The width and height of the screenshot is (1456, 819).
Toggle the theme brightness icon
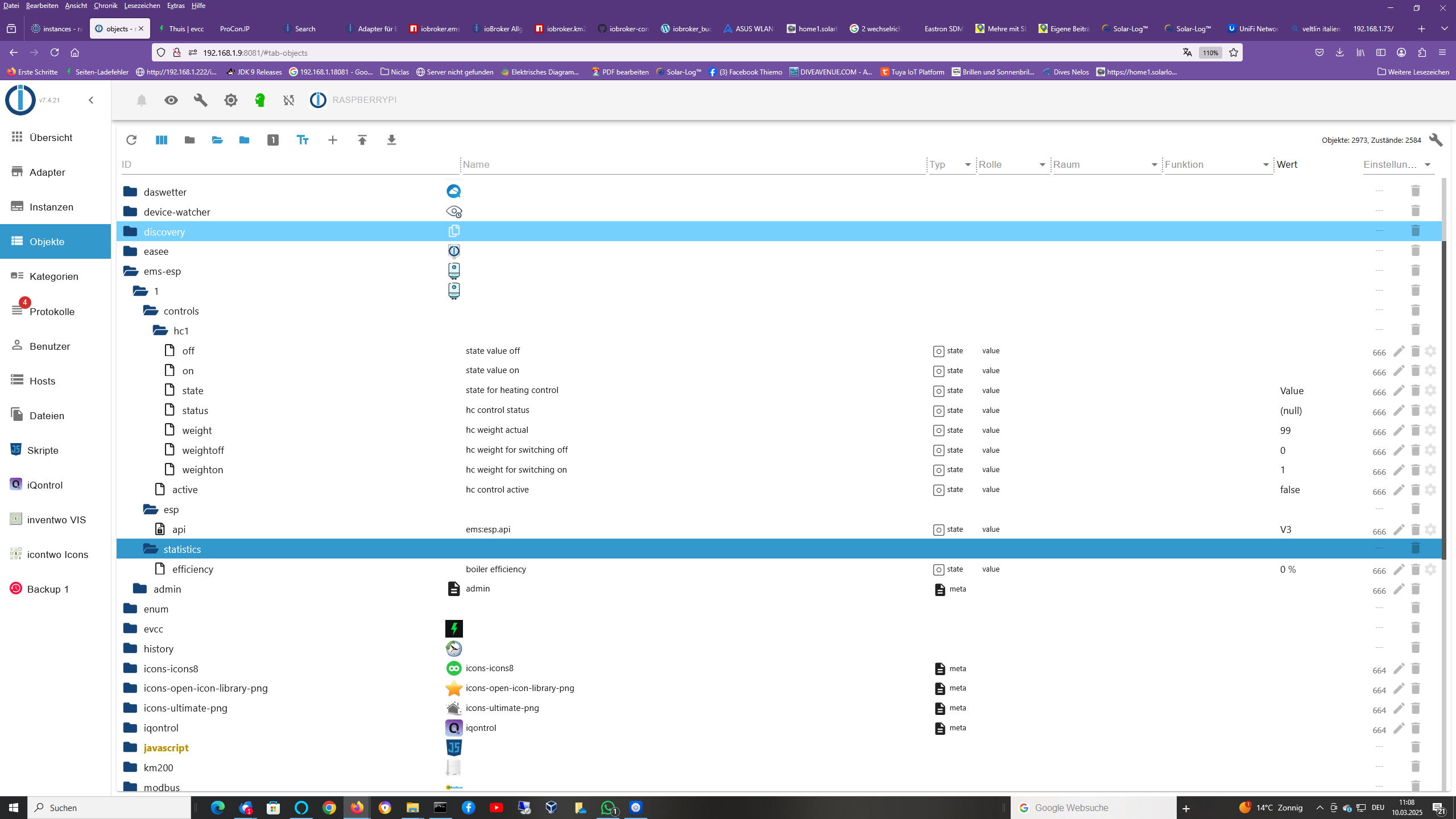[230, 100]
